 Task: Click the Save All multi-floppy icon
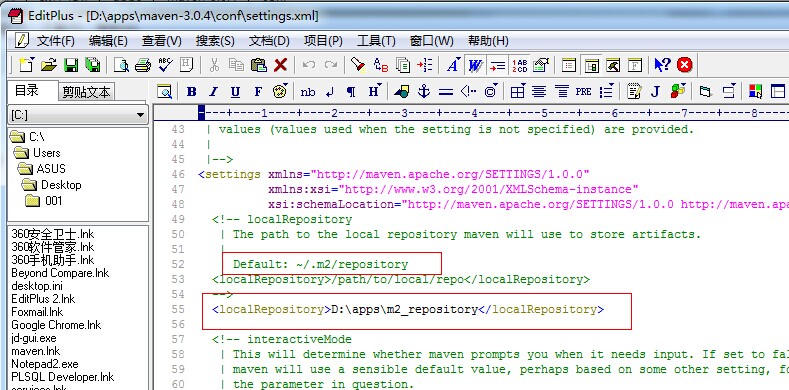point(93,65)
